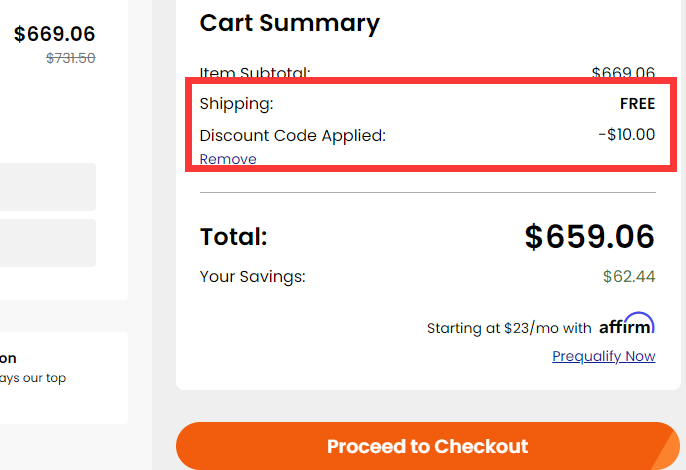Remove the applied discount code
Viewport: 686px width, 470px height.
228,159
